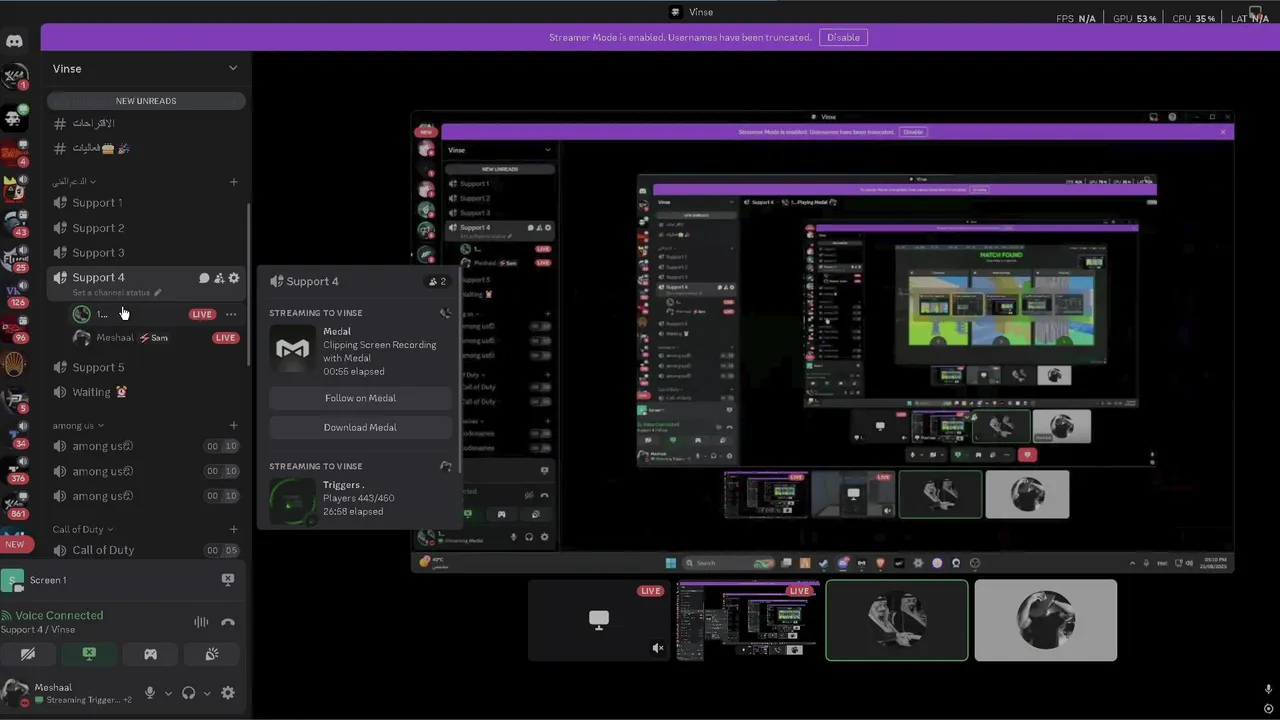Select the live stream preview thumbnail tile
1280x720 pixels.
[x=747, y=621]
